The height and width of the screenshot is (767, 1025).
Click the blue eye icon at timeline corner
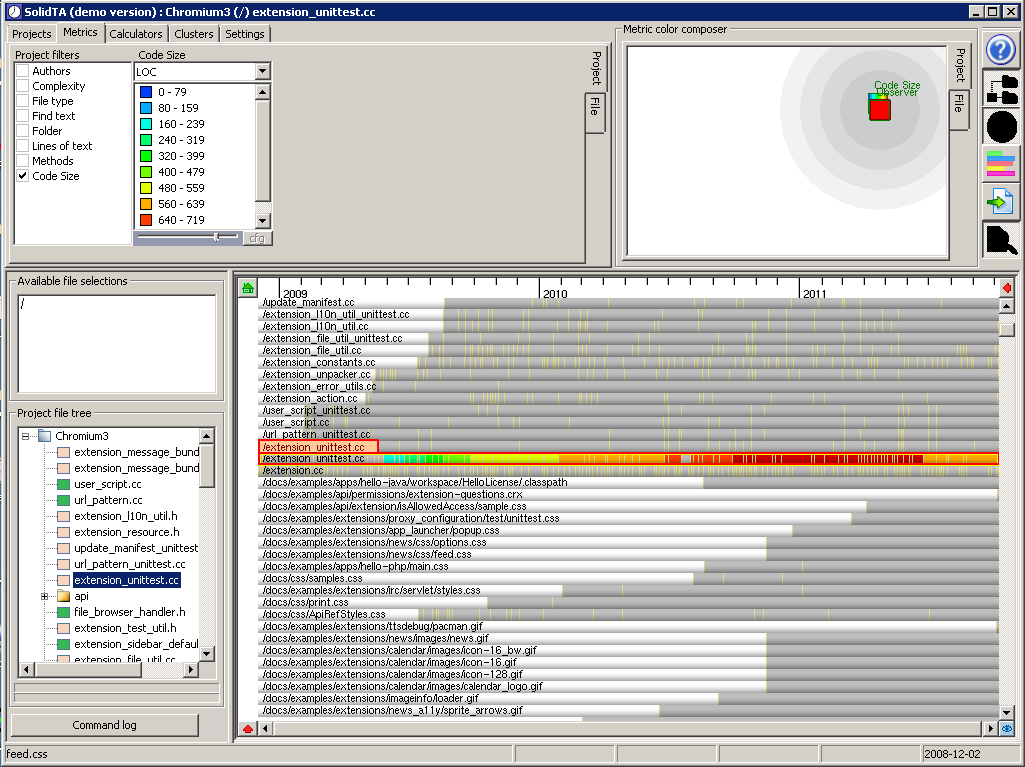1007,729
